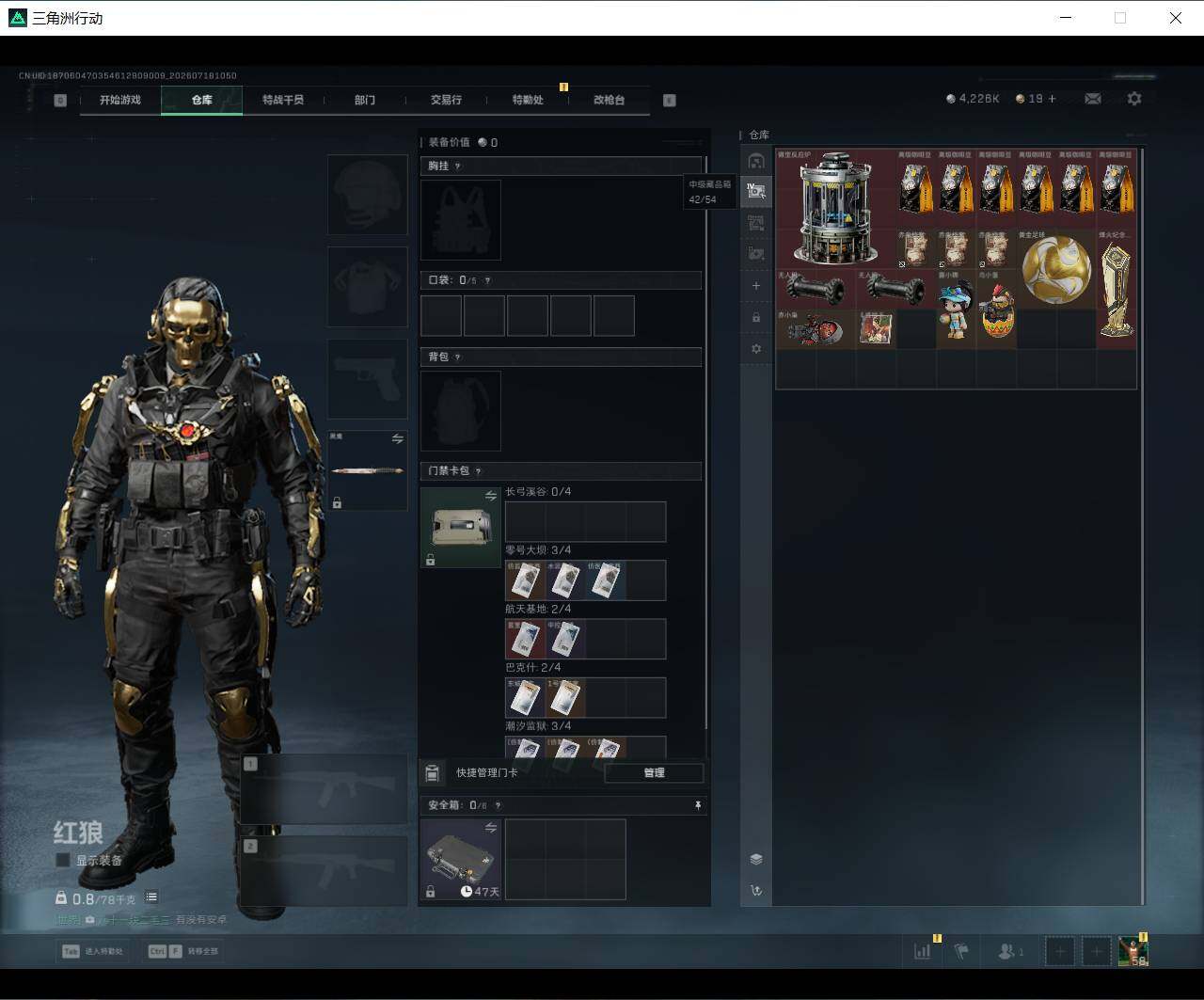The height and width of the screenshot is (1000, 1204).
Task: Switch to the 交易行 tab
Action: 446,100
